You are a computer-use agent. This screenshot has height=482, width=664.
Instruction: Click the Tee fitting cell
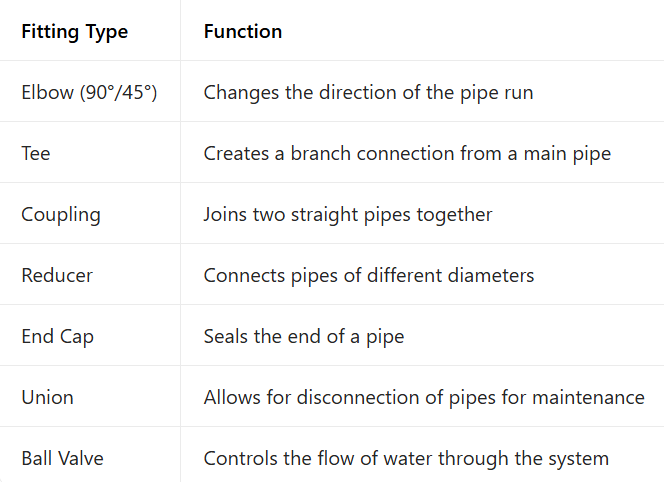36,154
